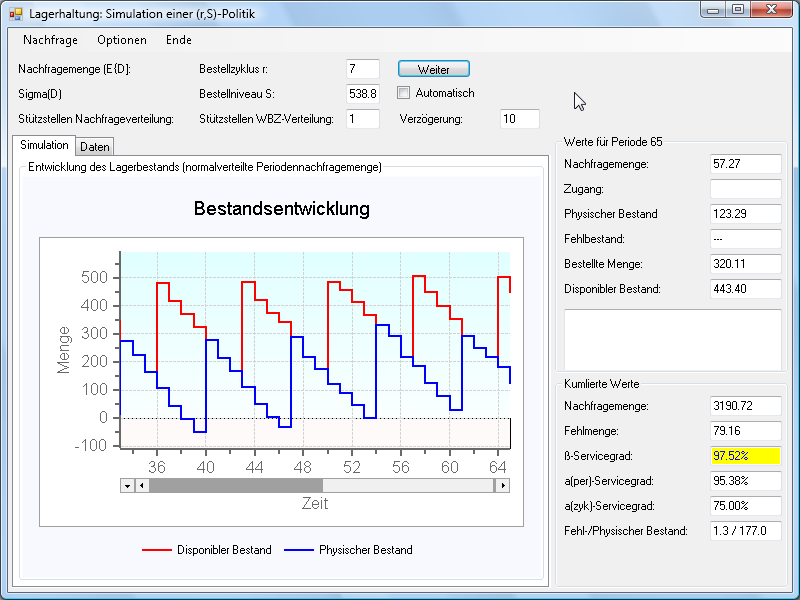Click the red Disponibler Bestand legend marker
This screenshot has width=800, height=600.
click(156, 550)
